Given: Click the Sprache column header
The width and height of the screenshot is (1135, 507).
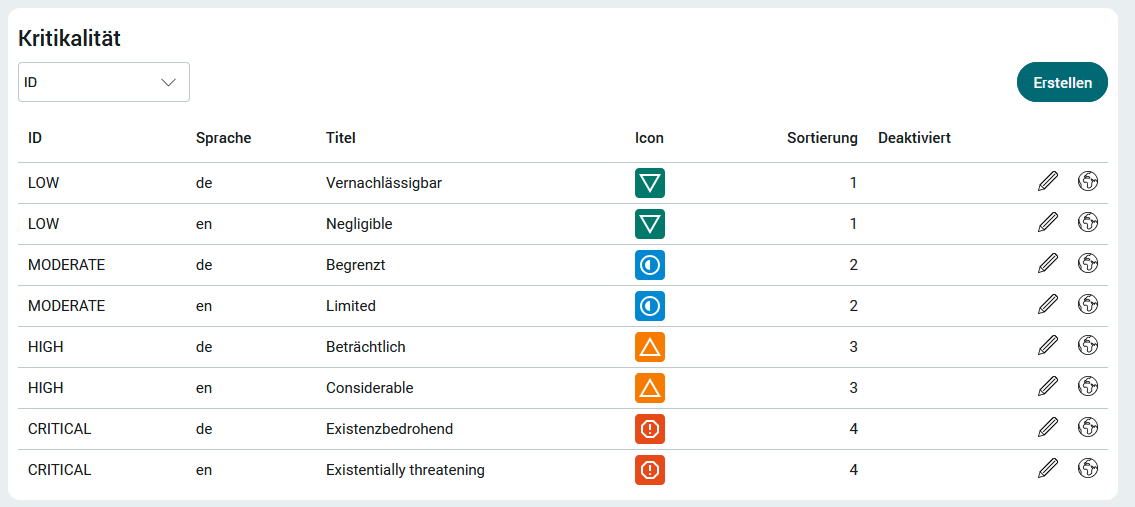Looking at the screenshot, I should tap(224, 138).
